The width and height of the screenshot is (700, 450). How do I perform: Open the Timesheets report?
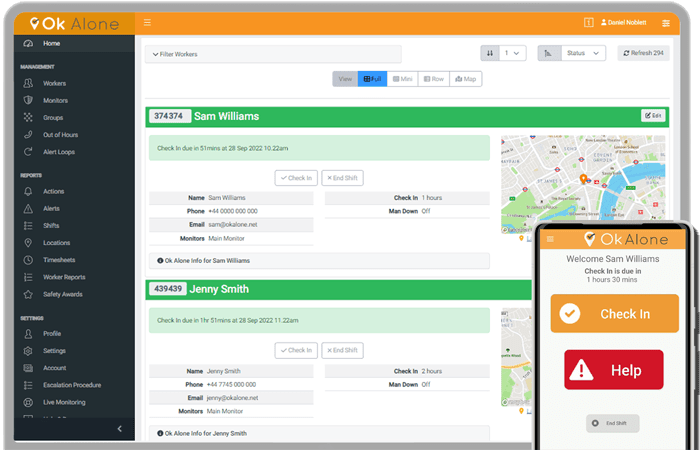(x=59, y=260)
